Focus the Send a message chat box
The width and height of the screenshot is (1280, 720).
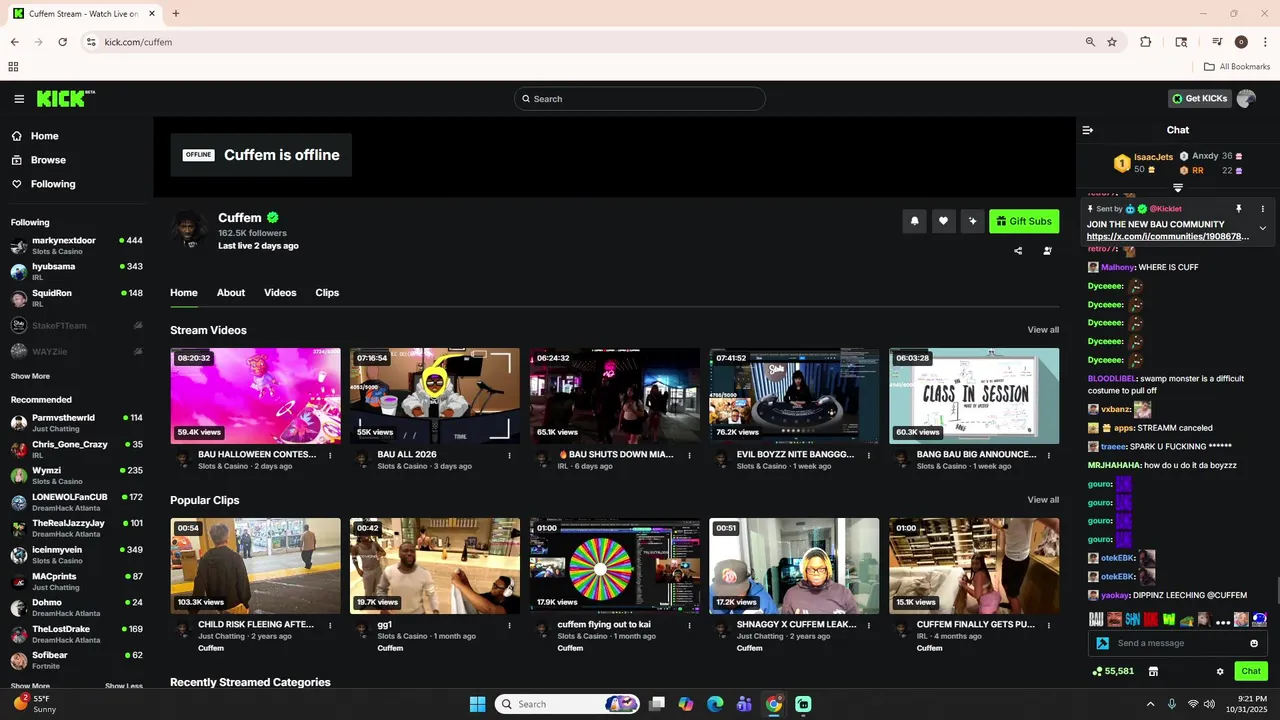(x=1178, y=643)
